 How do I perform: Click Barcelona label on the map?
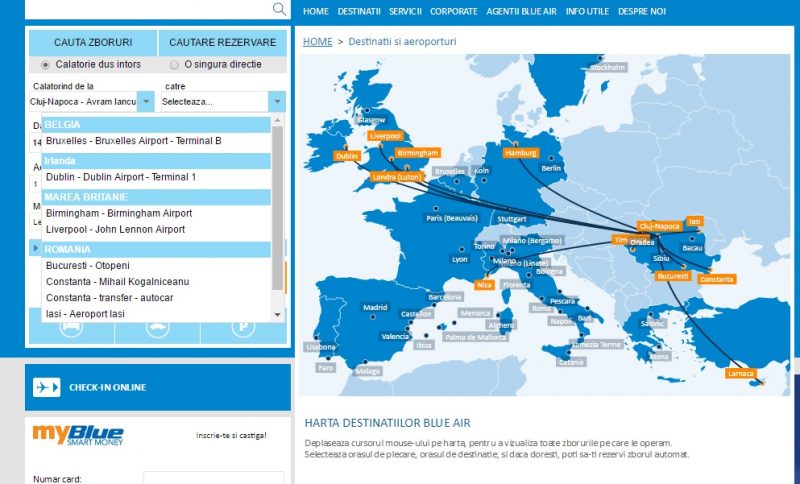(445, 297)
